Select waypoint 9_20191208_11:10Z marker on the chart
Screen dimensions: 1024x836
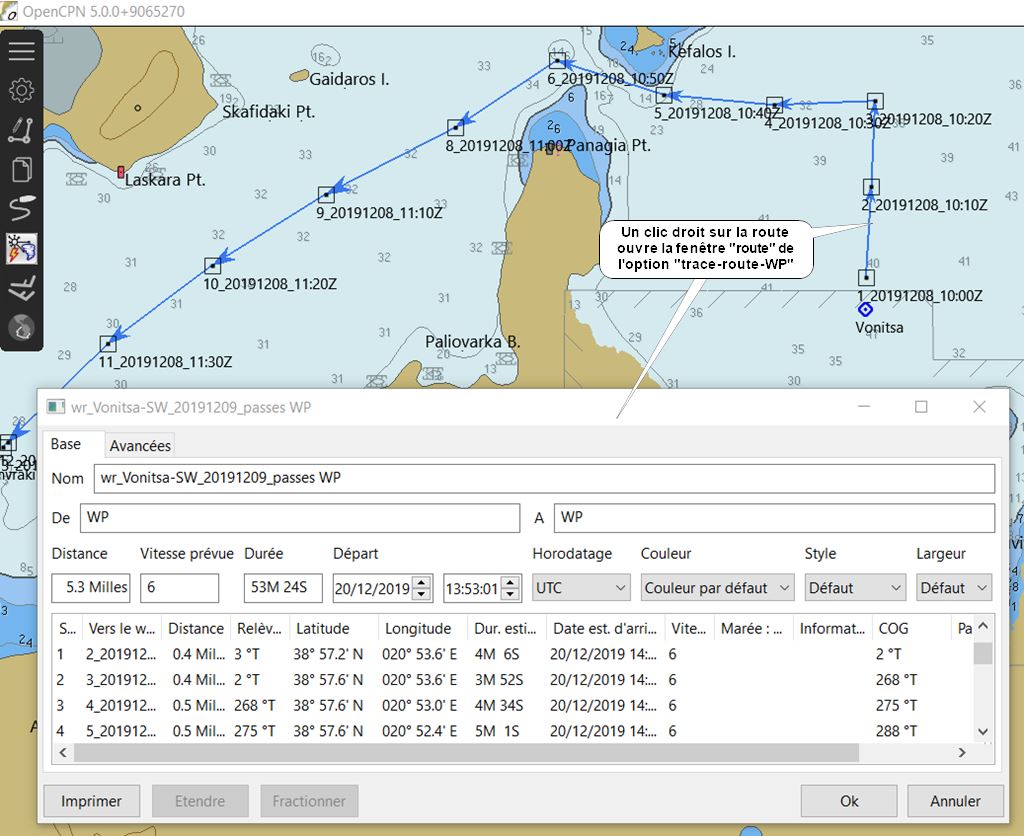[326, 194]
